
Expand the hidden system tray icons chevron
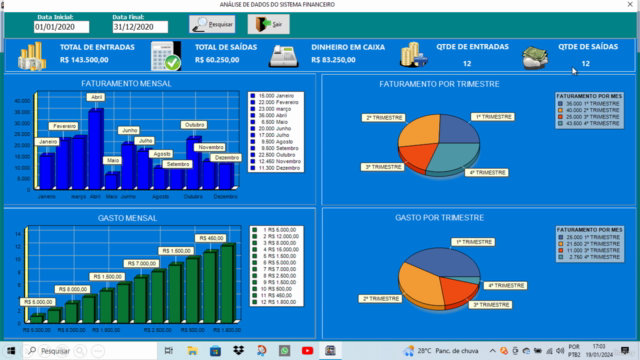point(493,351)
